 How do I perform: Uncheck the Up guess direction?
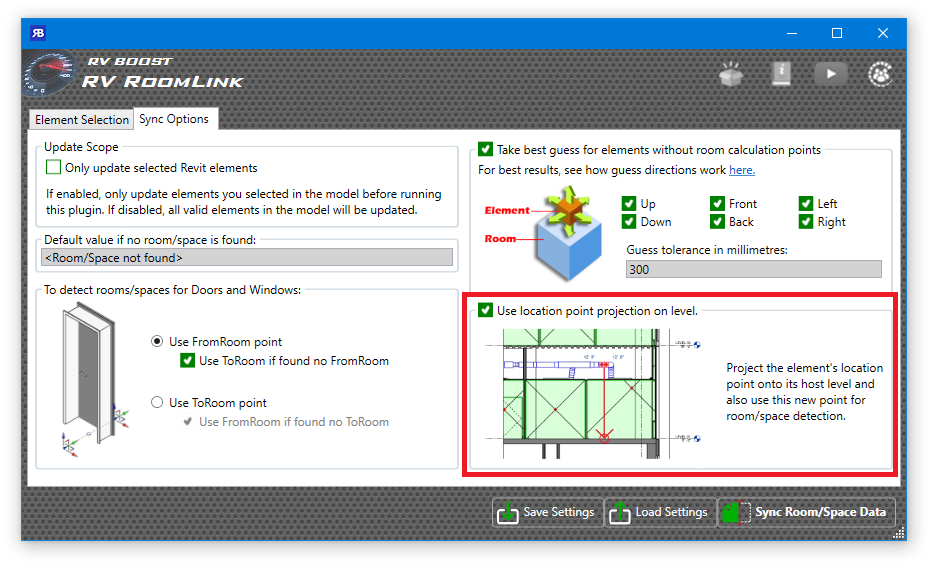(x=629, y=203)
